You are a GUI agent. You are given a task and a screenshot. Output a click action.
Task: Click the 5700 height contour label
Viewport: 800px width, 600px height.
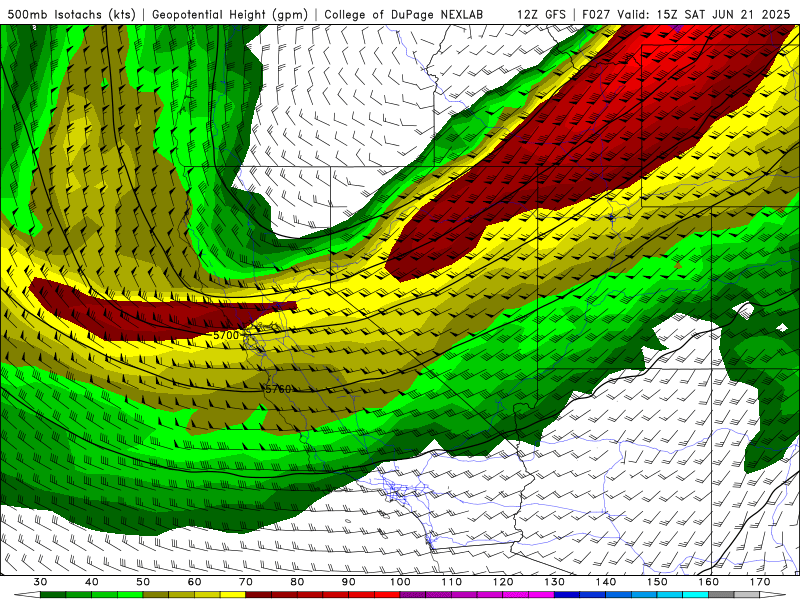point(226,335)
